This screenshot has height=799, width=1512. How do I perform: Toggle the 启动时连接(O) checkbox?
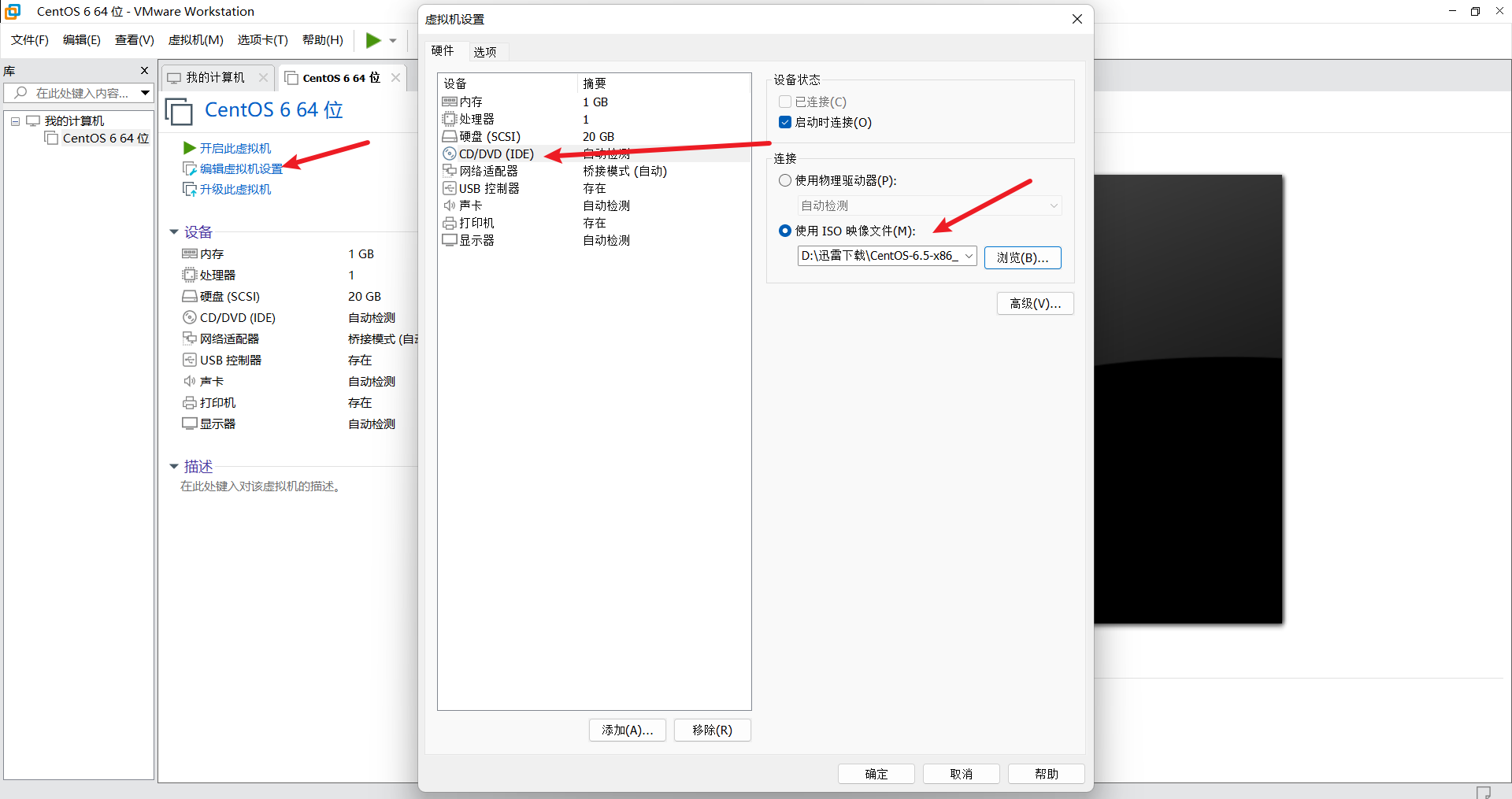point(785,122)
